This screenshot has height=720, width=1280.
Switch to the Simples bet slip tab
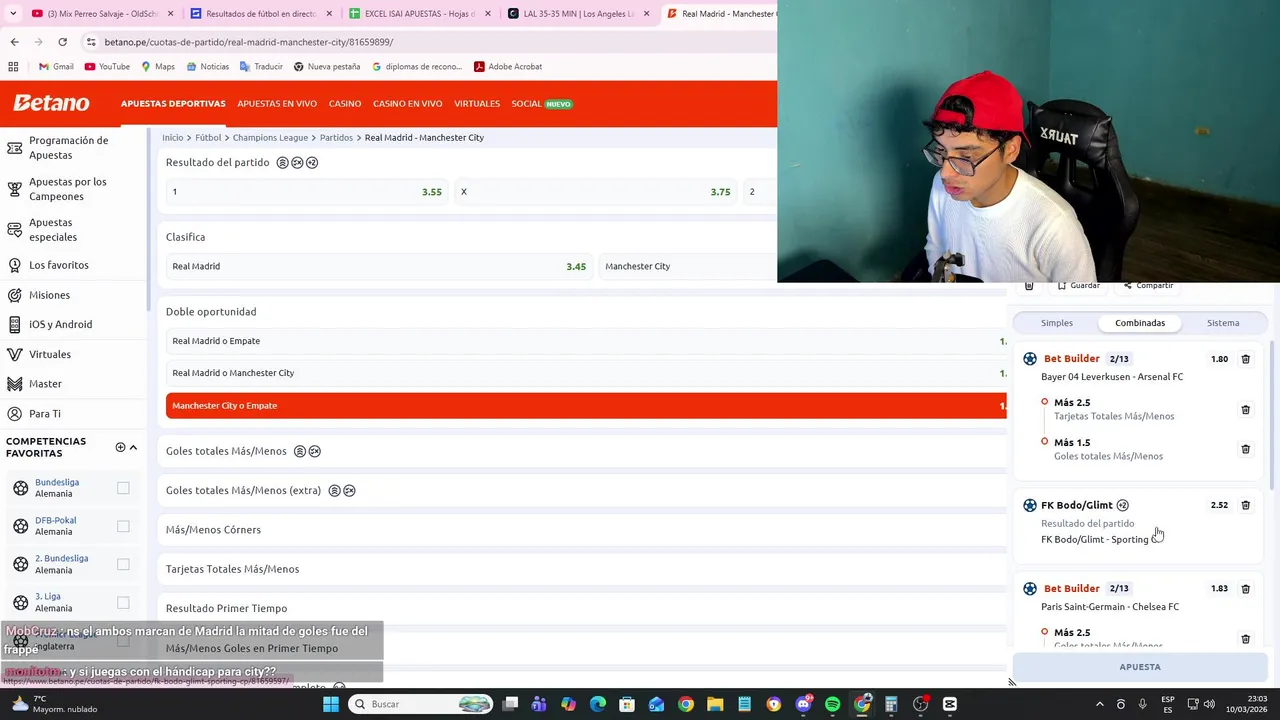[1057, 323]
